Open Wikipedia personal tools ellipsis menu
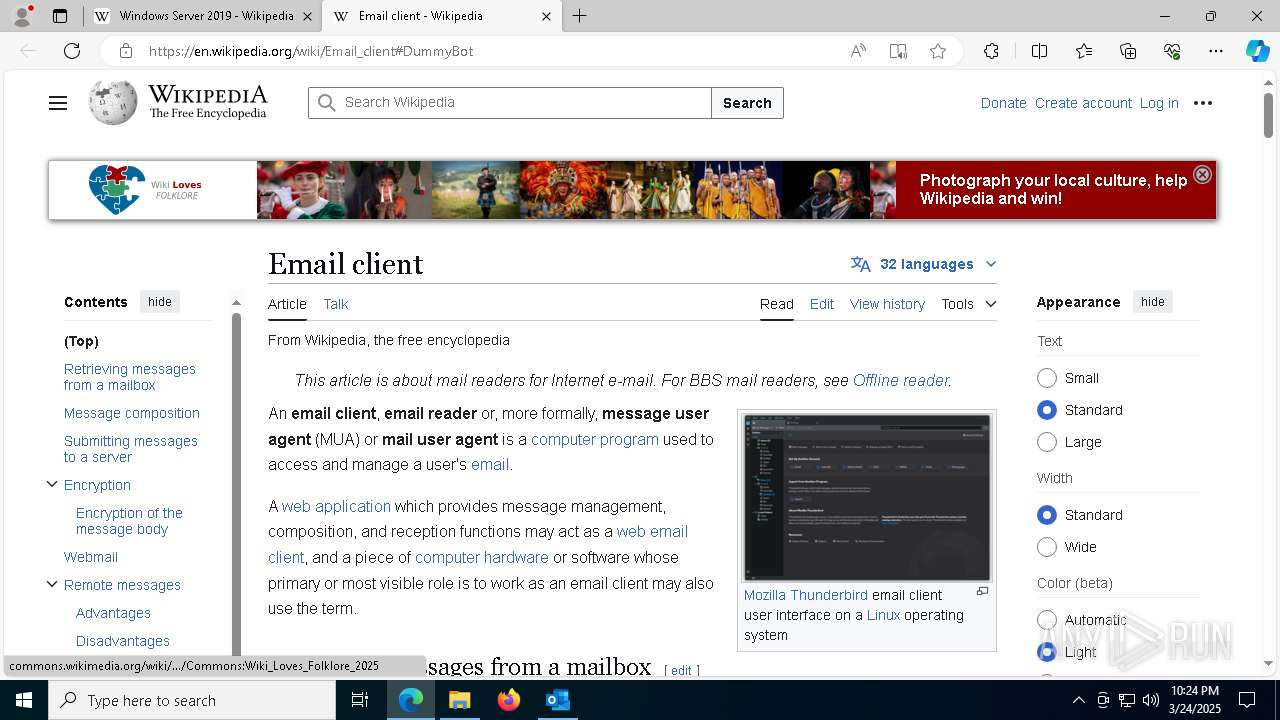Image resolution: width=1280 pixels, height=720 pixels. tap(1203, 103)
